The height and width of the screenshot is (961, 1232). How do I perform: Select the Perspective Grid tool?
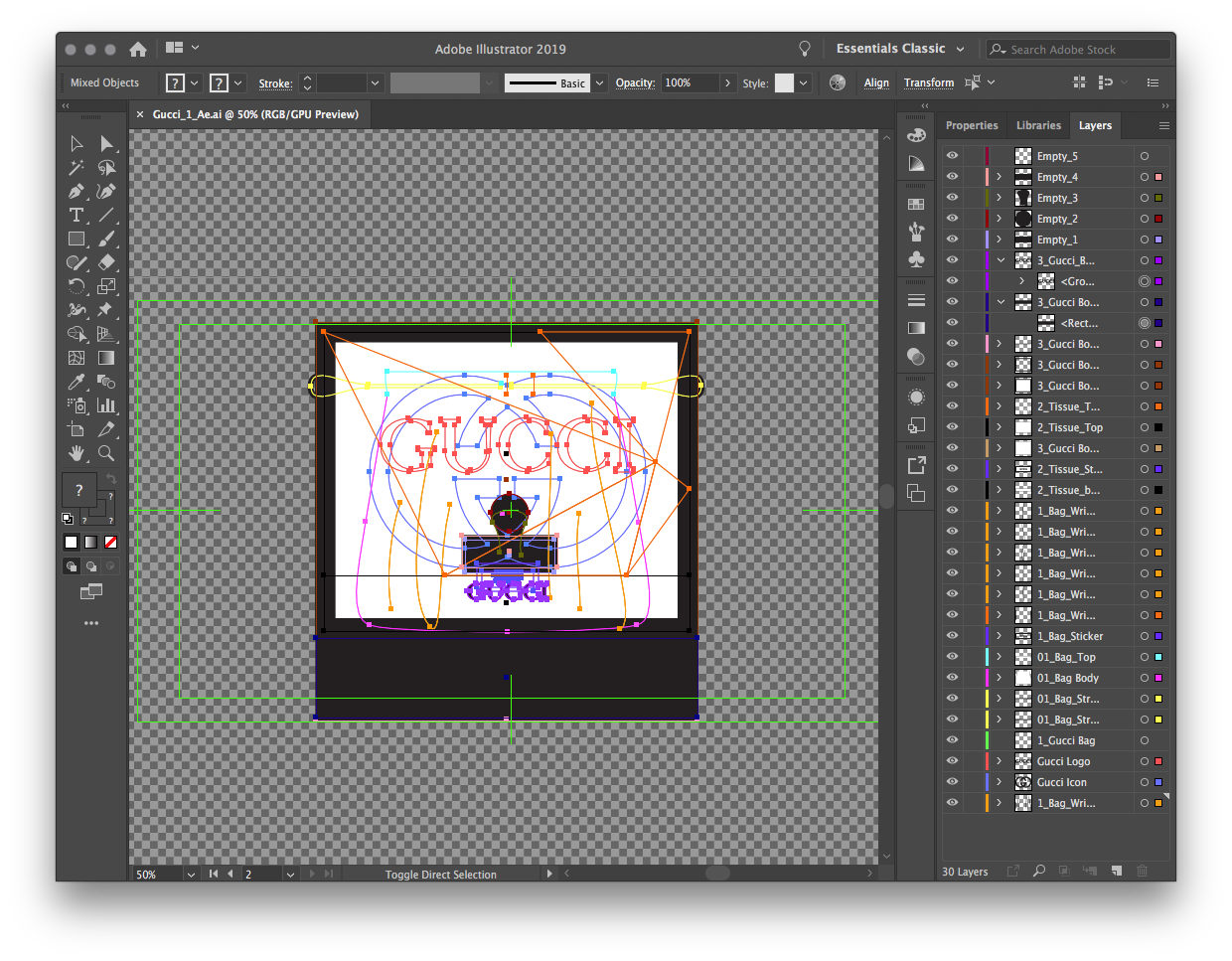106,335
